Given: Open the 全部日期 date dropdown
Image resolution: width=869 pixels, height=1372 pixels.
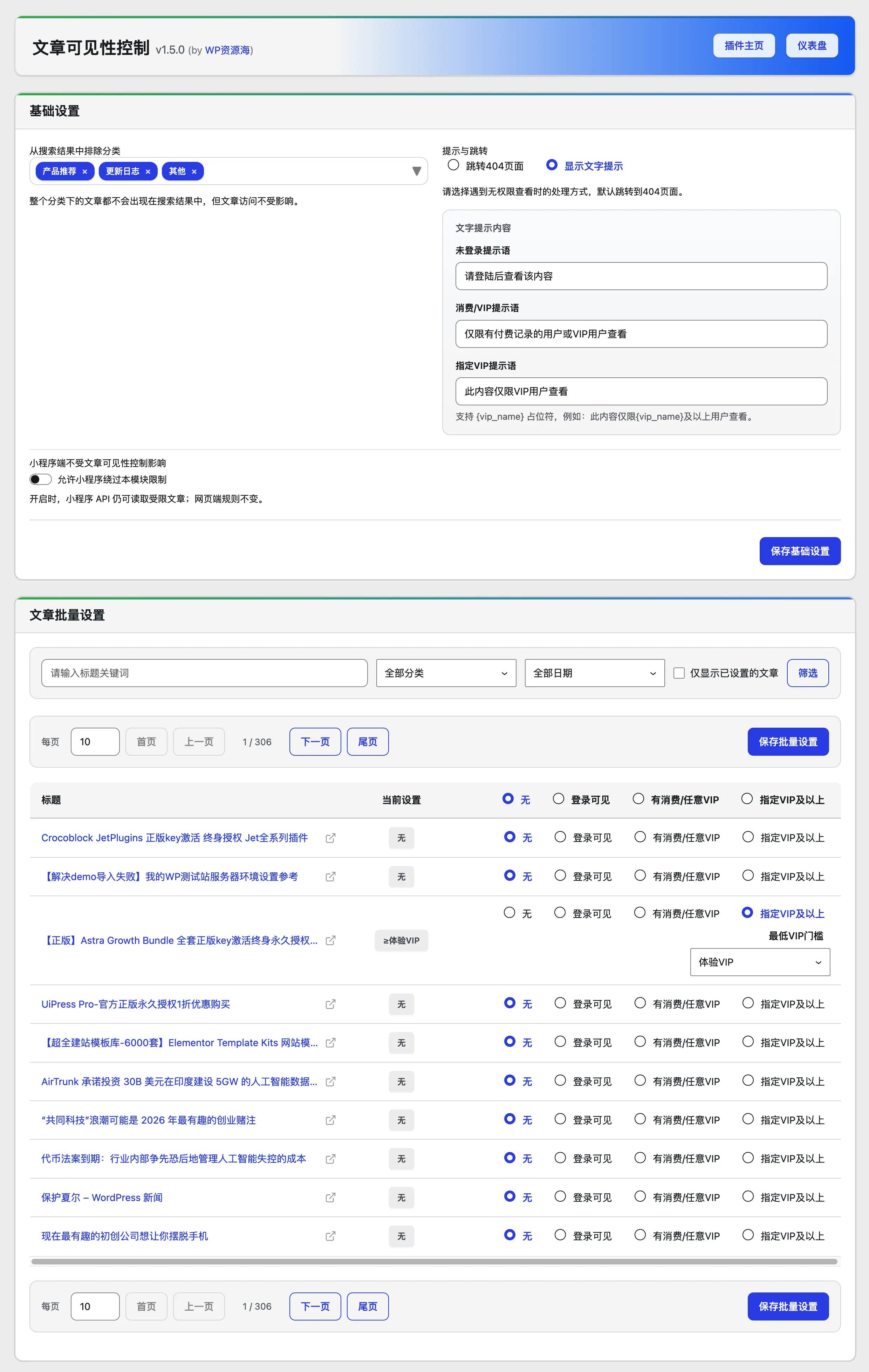Looking at the screenshot, I should (x=594, y=673).
